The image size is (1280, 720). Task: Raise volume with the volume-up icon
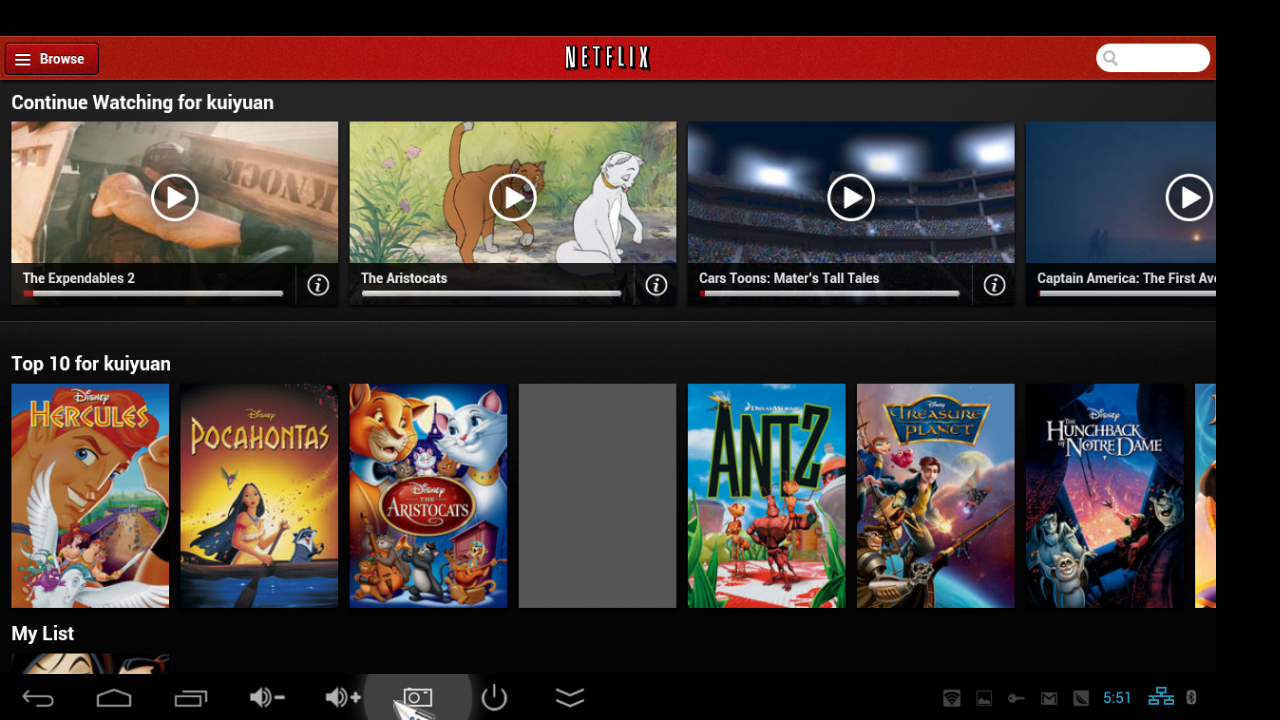pyautogui.click(x=343, y=698)
